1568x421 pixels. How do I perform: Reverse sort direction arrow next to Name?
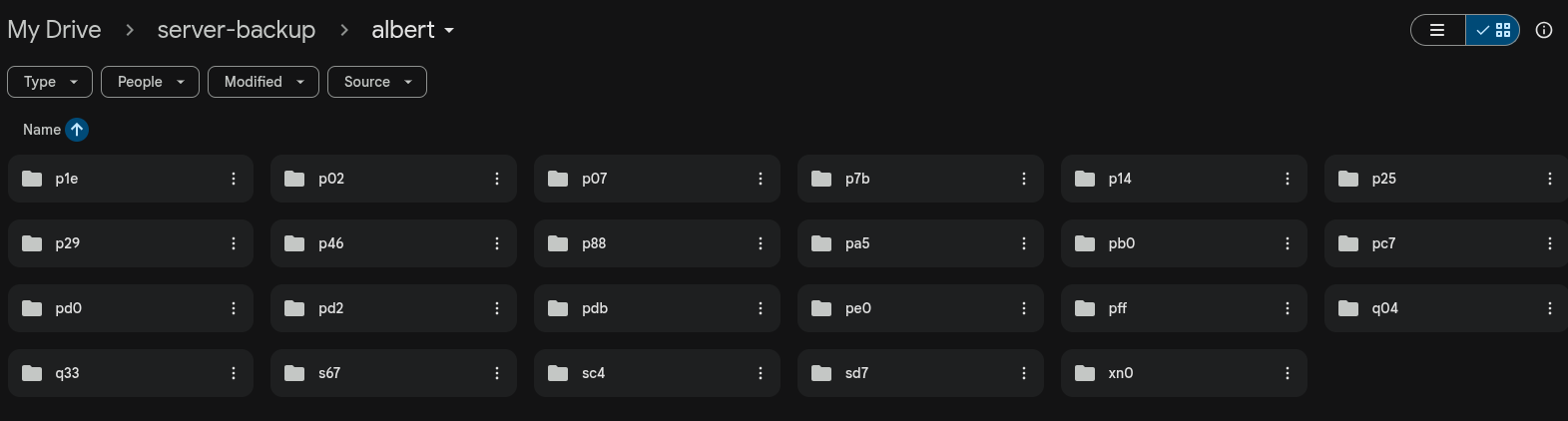pyautogui.click(x=77, y=130)
